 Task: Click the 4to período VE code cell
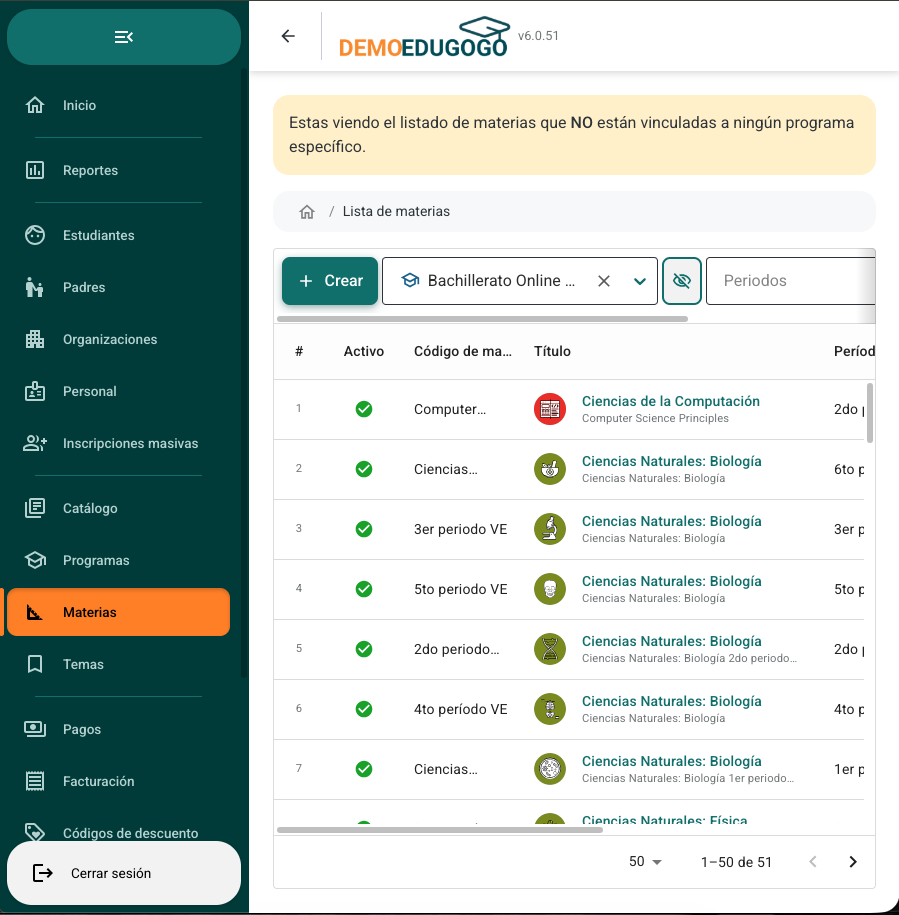(461, 709)
